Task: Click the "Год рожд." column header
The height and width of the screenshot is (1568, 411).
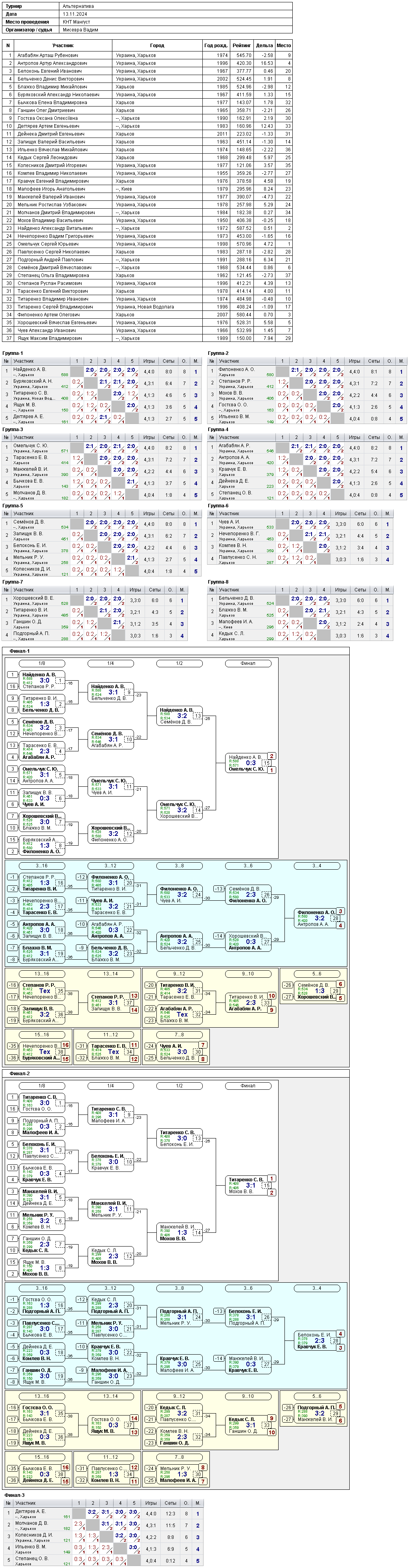Action: point(216,46)
